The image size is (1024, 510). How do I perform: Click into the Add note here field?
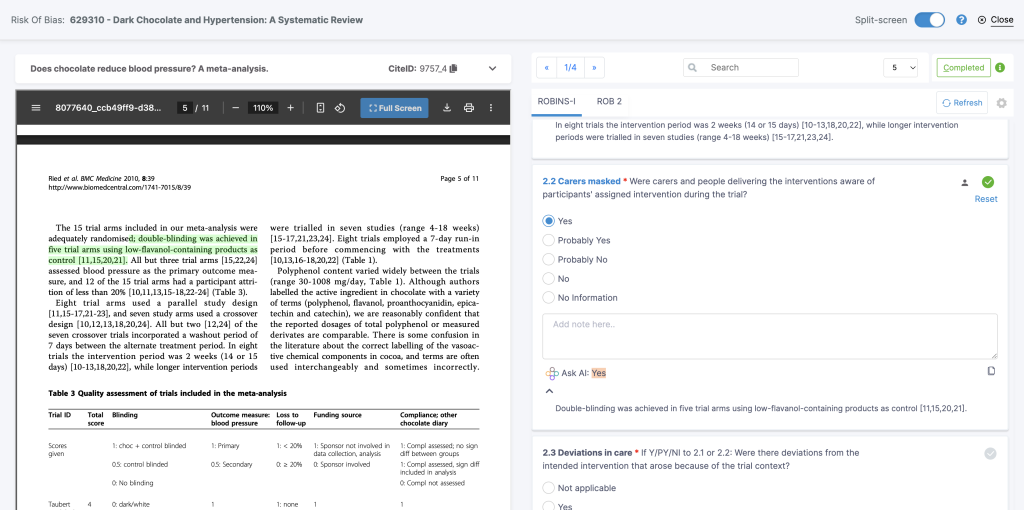click(x=770, y=336)
